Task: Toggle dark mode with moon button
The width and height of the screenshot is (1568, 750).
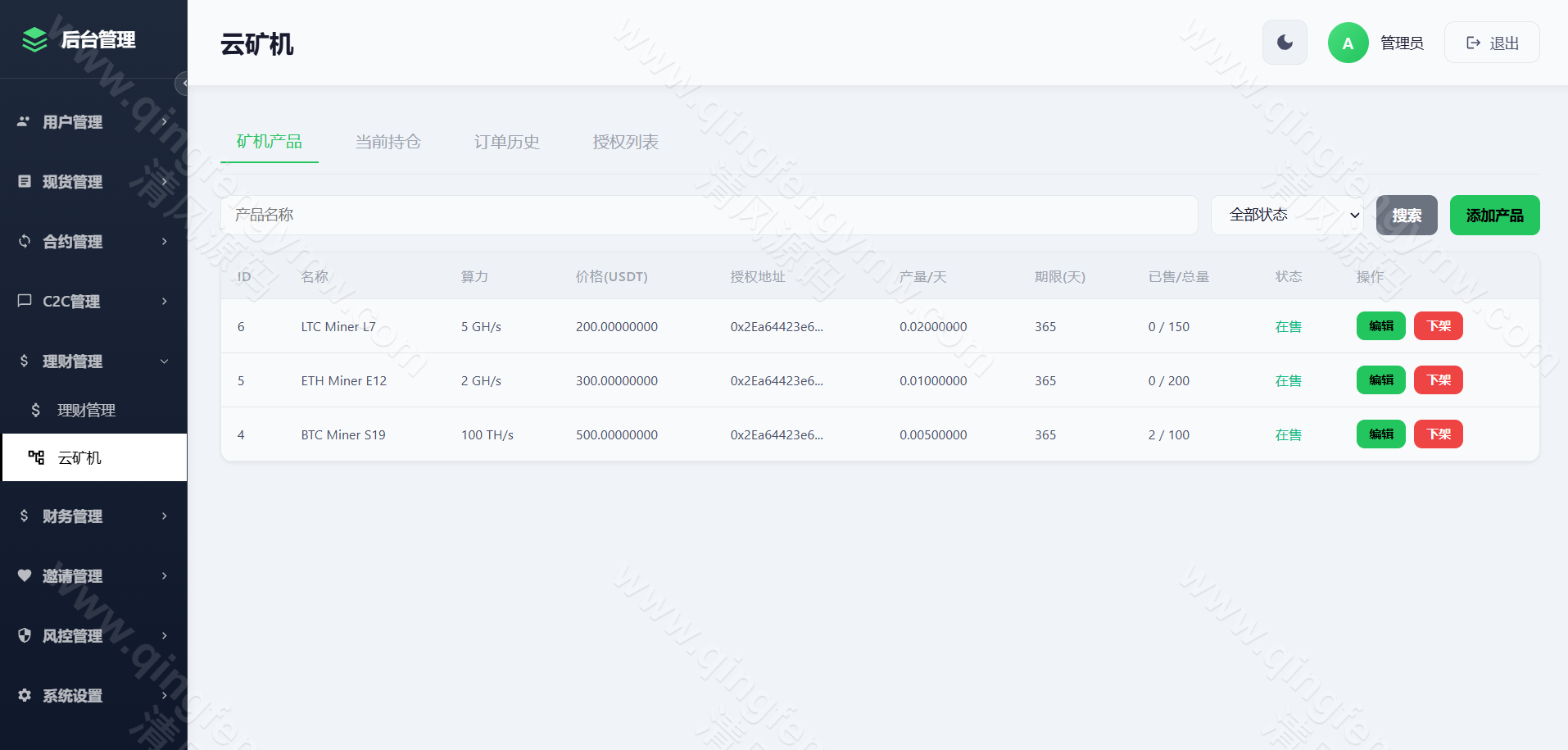Action: click(x=1285, y=43)
